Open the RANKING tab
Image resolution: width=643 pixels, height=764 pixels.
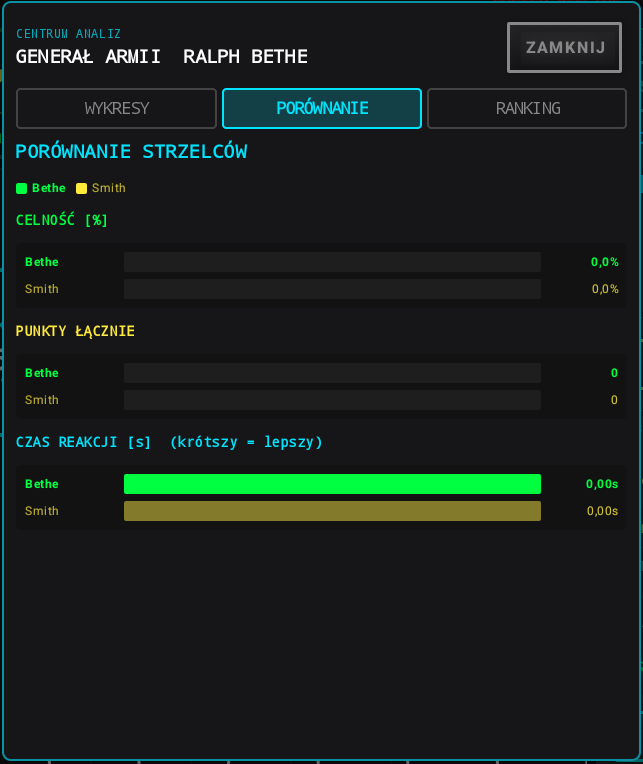pyautogui.click(x=527, y=108)
